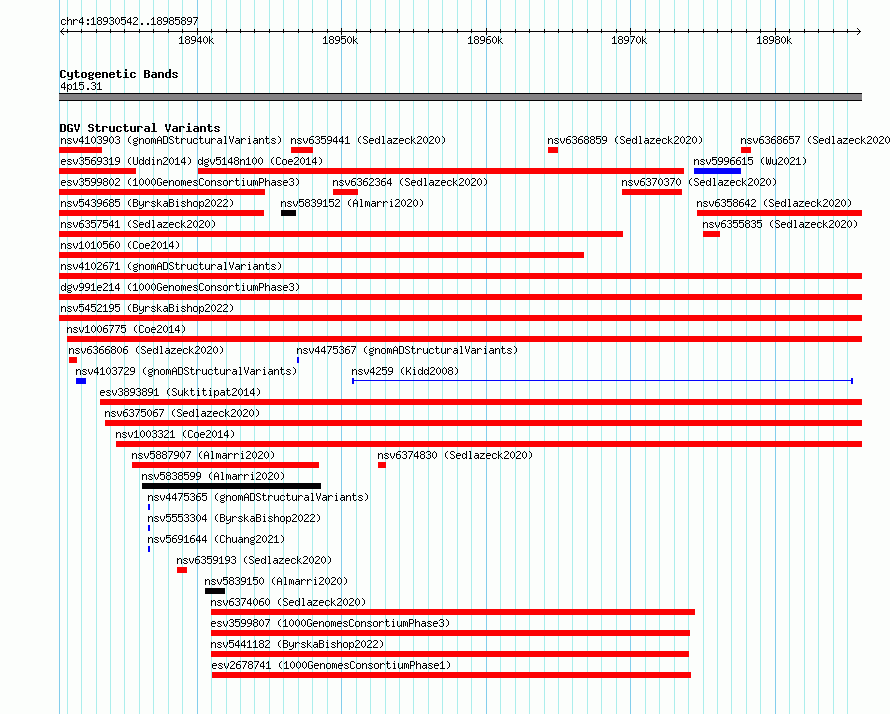Click the 18960k ruler tick label
This screenshot has height=714, width=890.
pyautogui.click(x=485, y=40)
